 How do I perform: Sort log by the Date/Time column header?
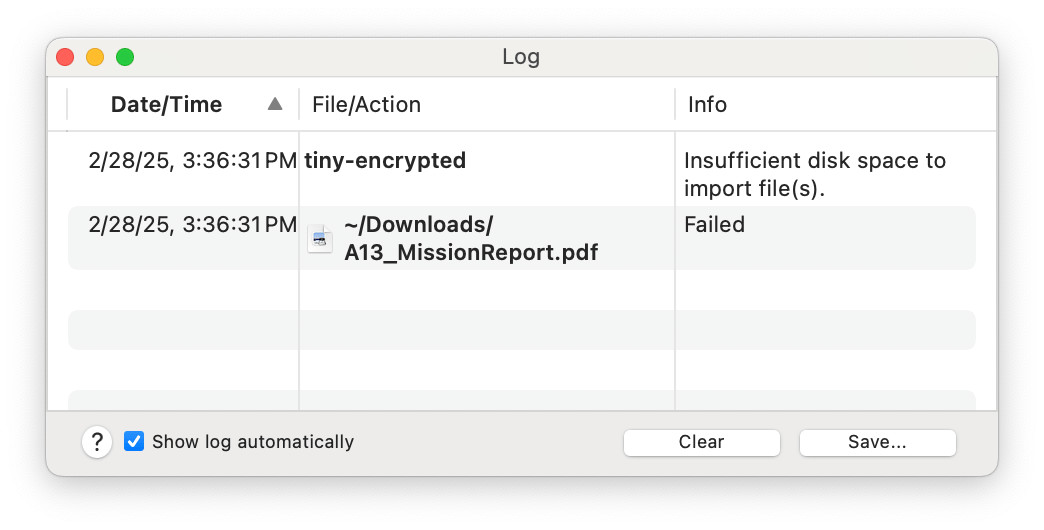[166, 105]
